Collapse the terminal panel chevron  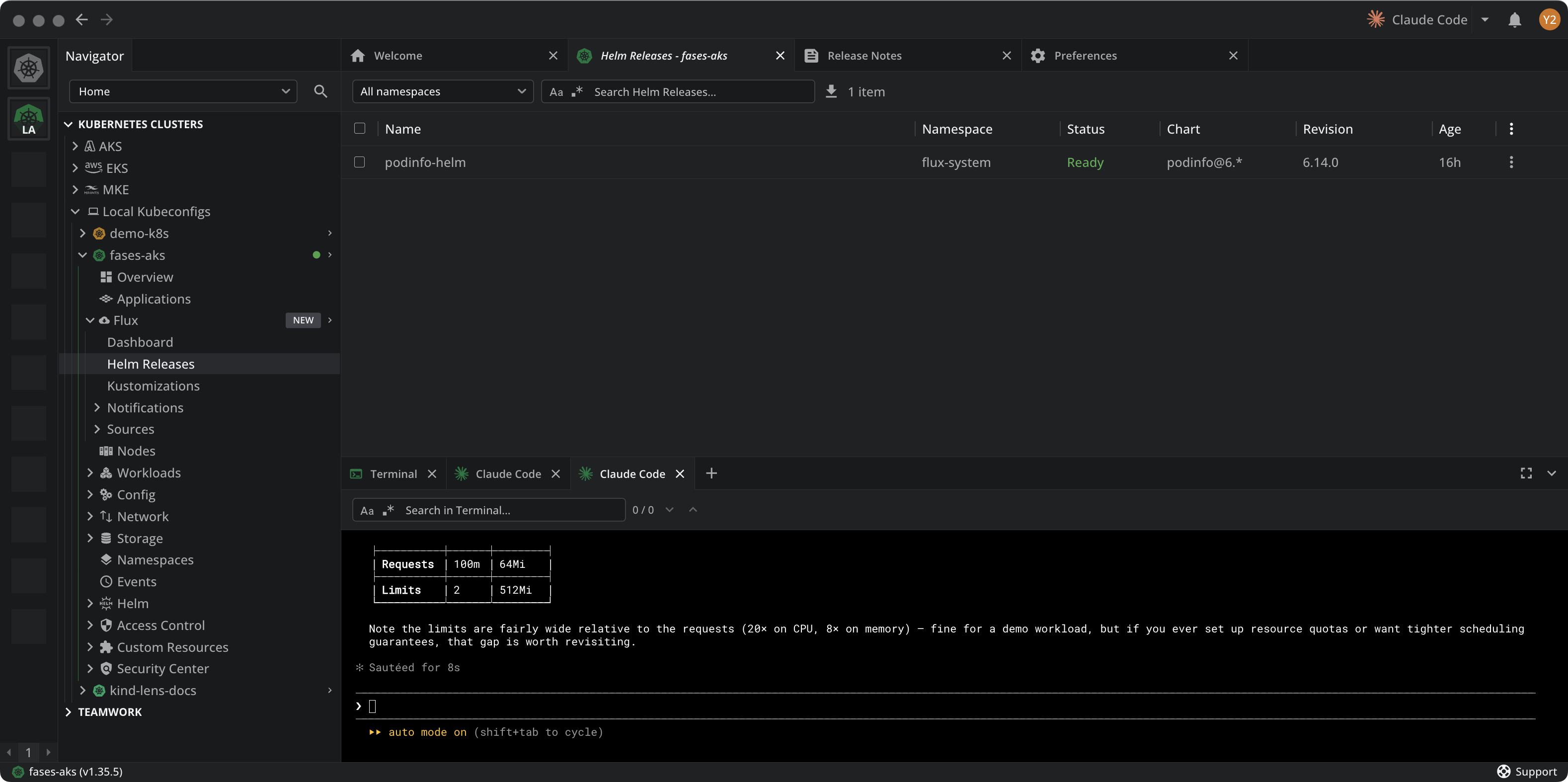[x=1552, y=473]
